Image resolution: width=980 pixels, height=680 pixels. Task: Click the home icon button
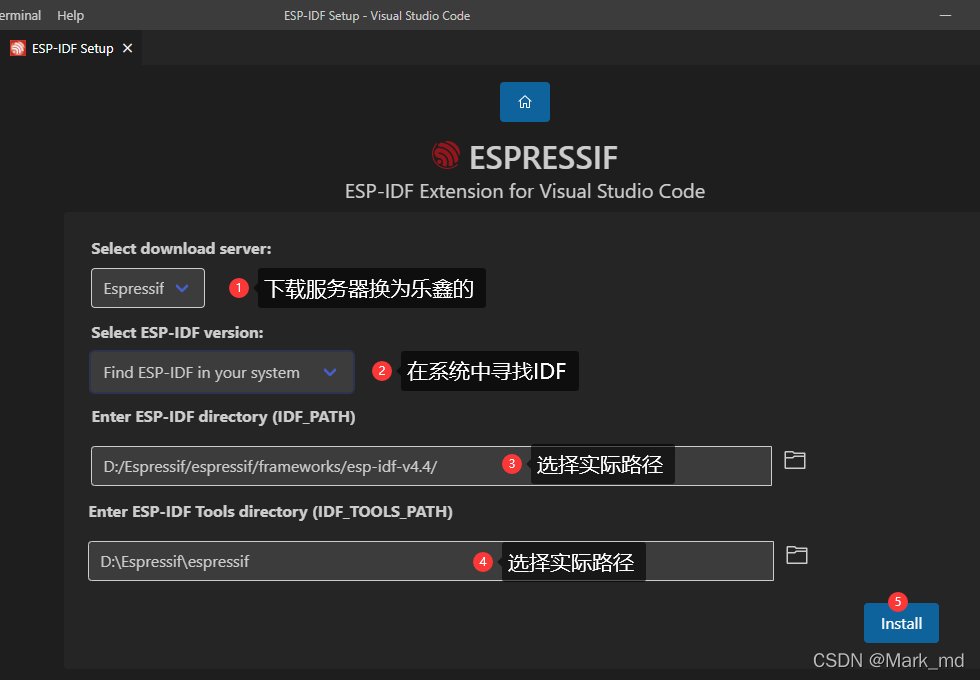(x=524, y=102)
